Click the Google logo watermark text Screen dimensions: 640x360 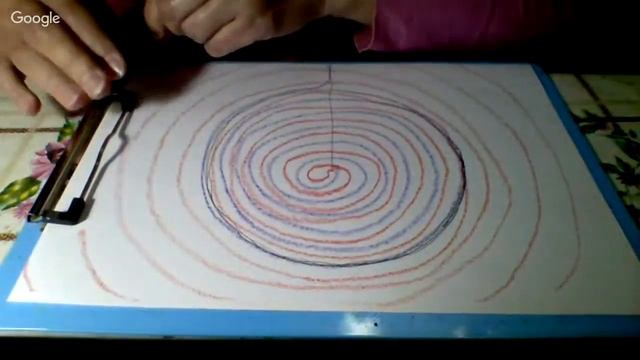36,18
